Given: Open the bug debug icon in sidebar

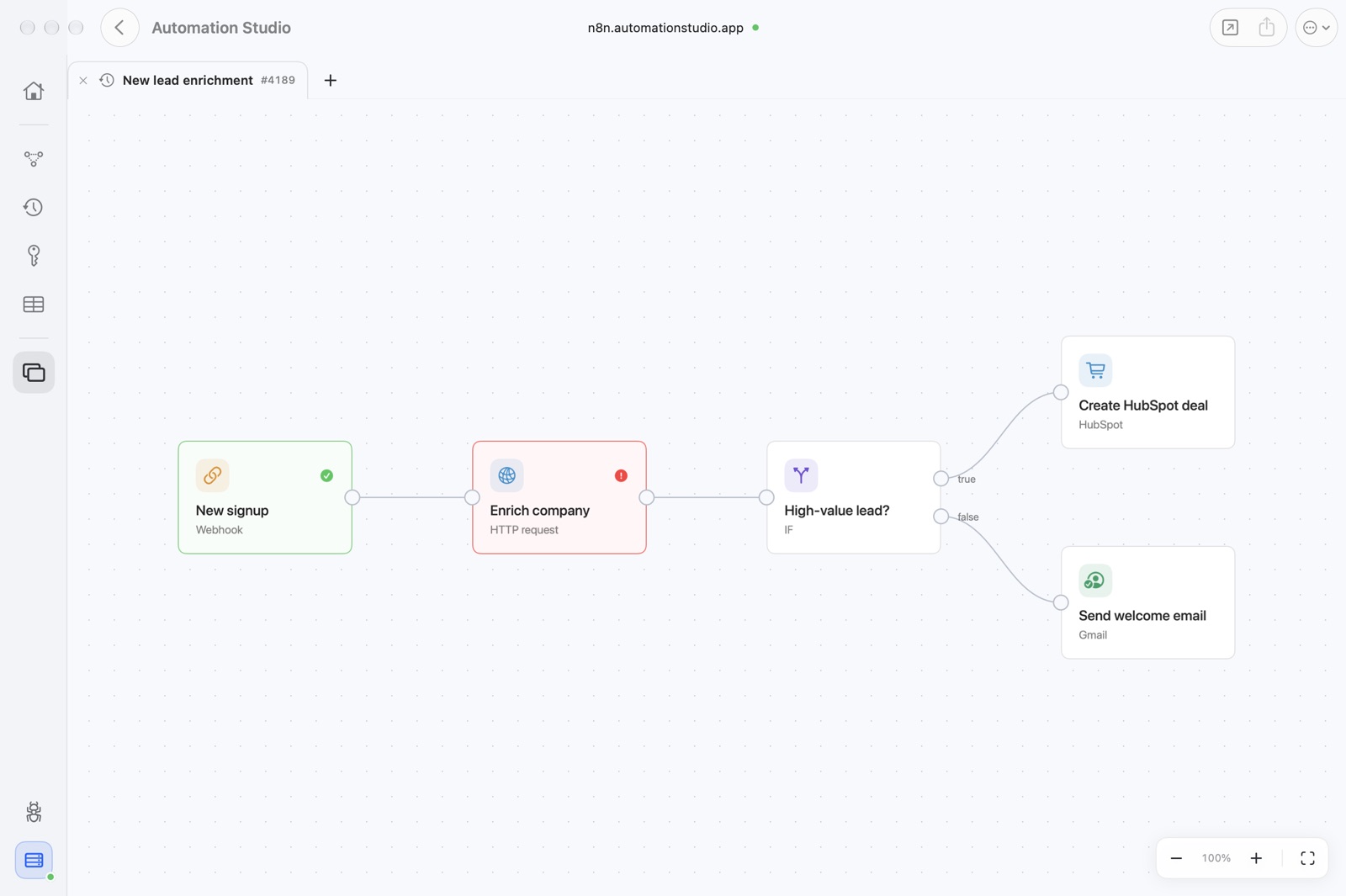Looking at the screenshot, I should tap(34, 812).
